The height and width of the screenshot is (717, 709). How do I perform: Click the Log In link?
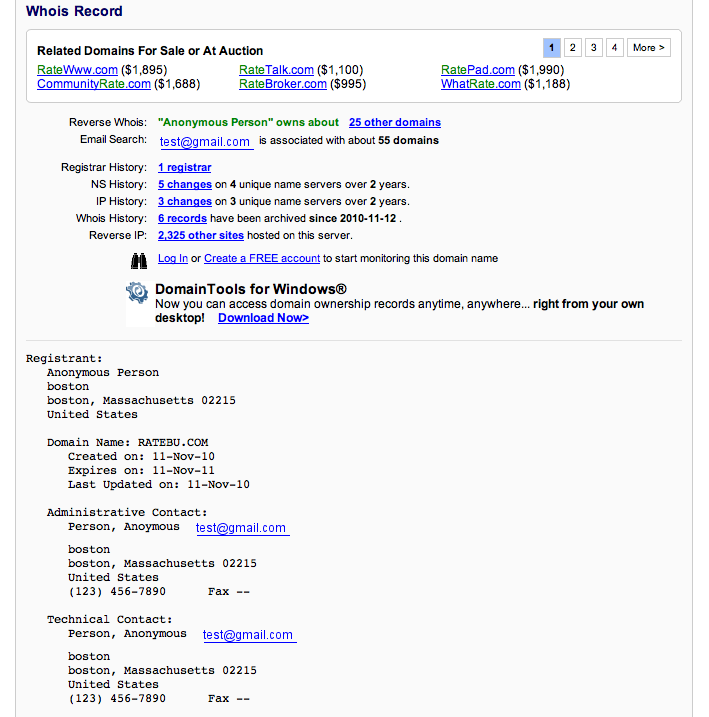(173, 258)
